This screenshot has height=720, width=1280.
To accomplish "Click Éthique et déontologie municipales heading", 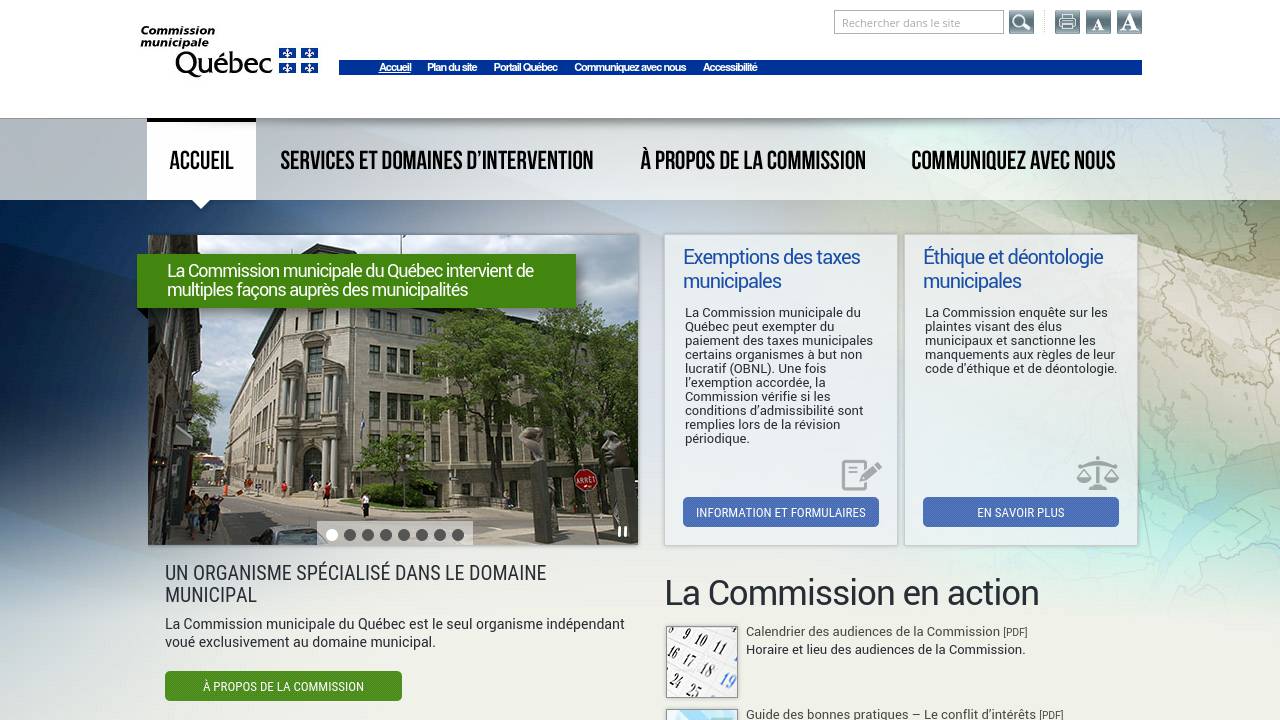I will tap(1013, 269).
